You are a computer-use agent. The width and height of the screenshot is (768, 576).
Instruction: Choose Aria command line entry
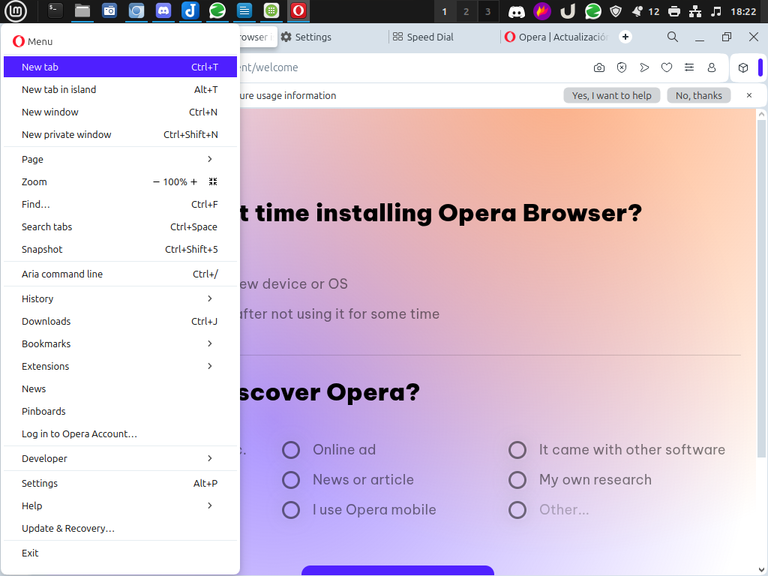point(120,274)
